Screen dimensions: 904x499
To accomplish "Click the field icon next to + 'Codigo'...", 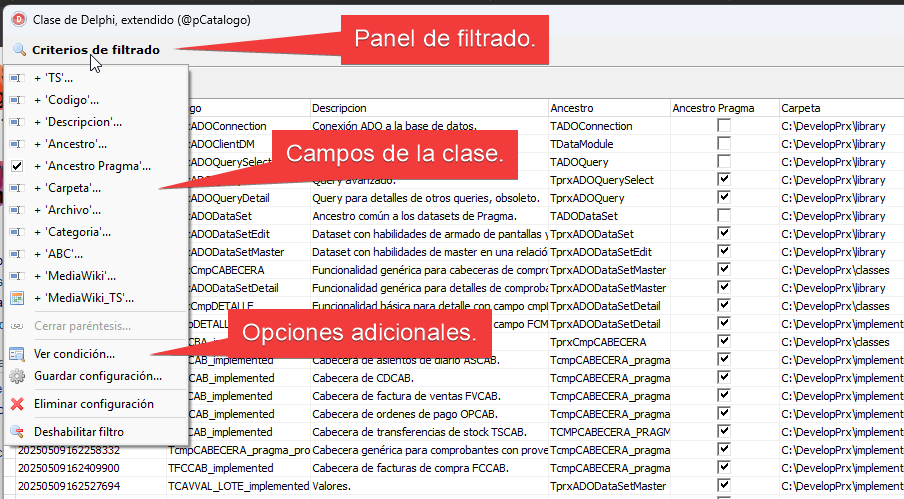I will (x=17, y=100).
